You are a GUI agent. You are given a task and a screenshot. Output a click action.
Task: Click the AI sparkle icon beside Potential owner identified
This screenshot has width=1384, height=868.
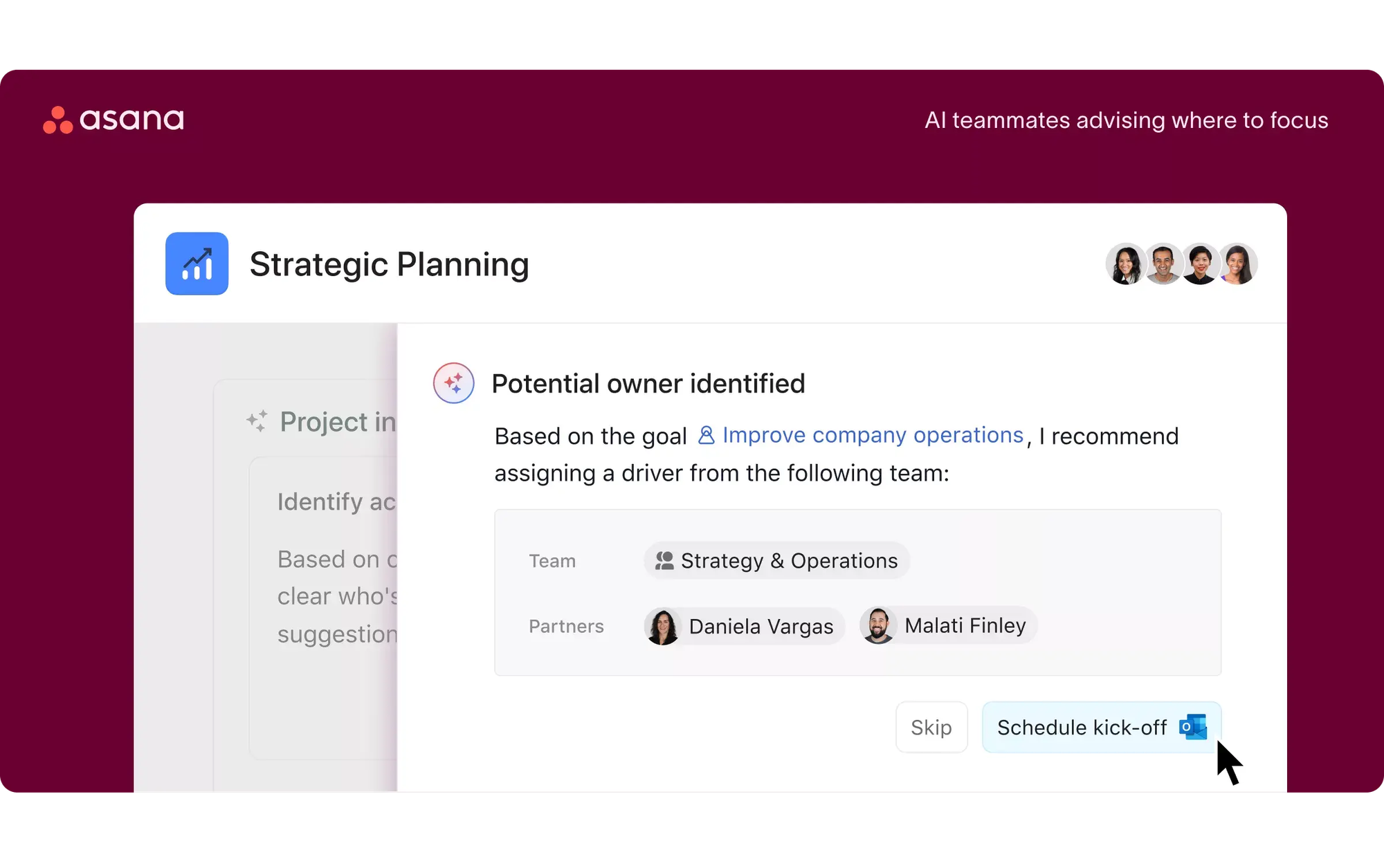pyautogui.click(x=453, y=382)
